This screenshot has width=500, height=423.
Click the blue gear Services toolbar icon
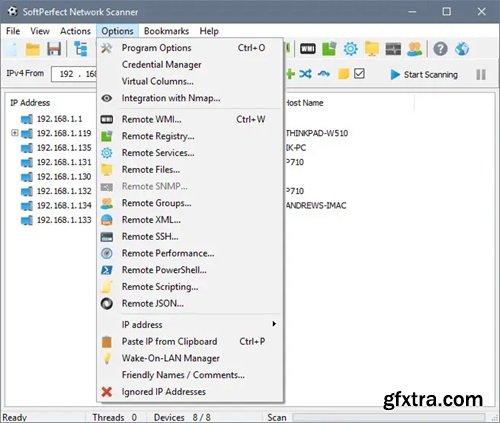350,49
